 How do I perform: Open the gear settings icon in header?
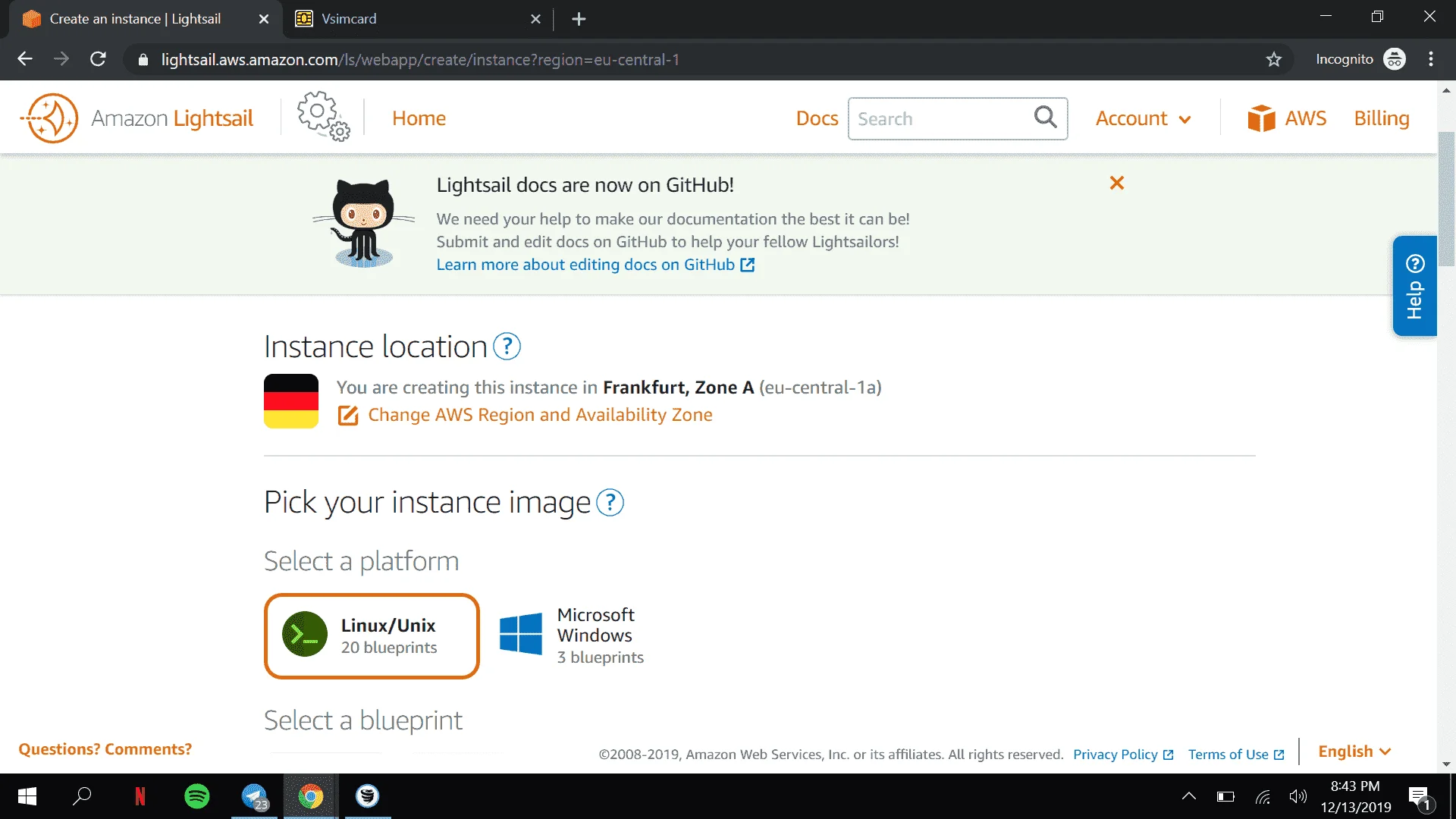click(x=323, y=117)
